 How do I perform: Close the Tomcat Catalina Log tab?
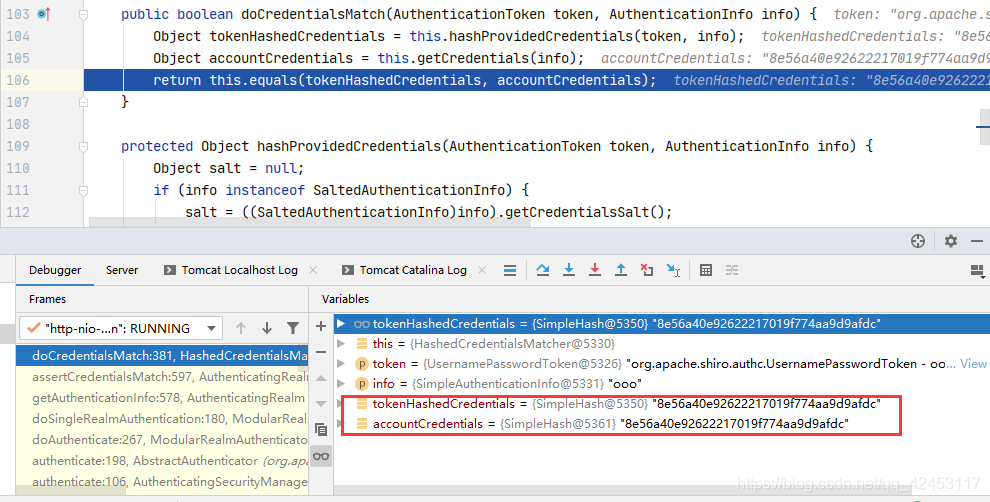point(482,270)
